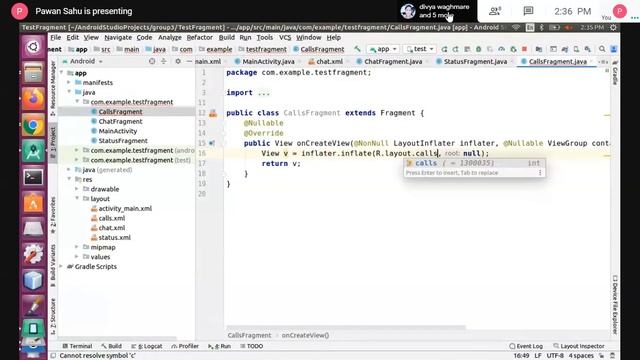The image size is (640, 360).
Task: Click the Search Everywhere magnifier icon
Action: 602,49
